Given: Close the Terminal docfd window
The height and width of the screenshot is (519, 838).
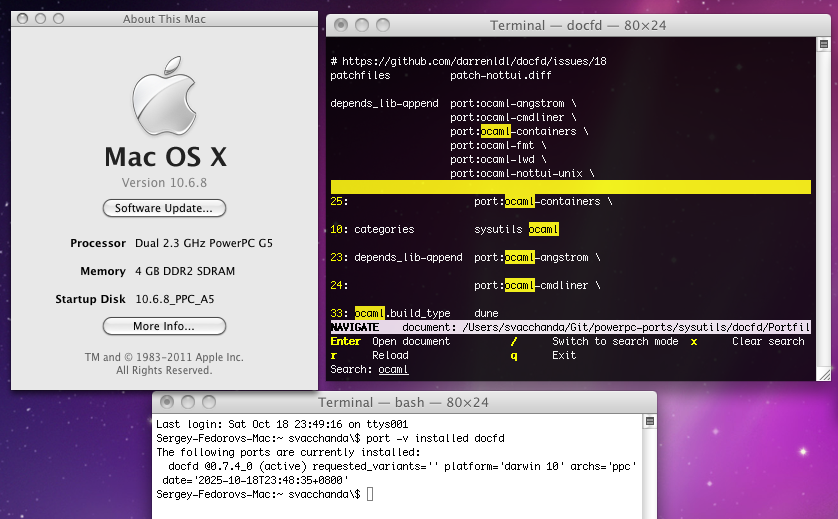Looking at the screenshot, I should tap(342, 25).
